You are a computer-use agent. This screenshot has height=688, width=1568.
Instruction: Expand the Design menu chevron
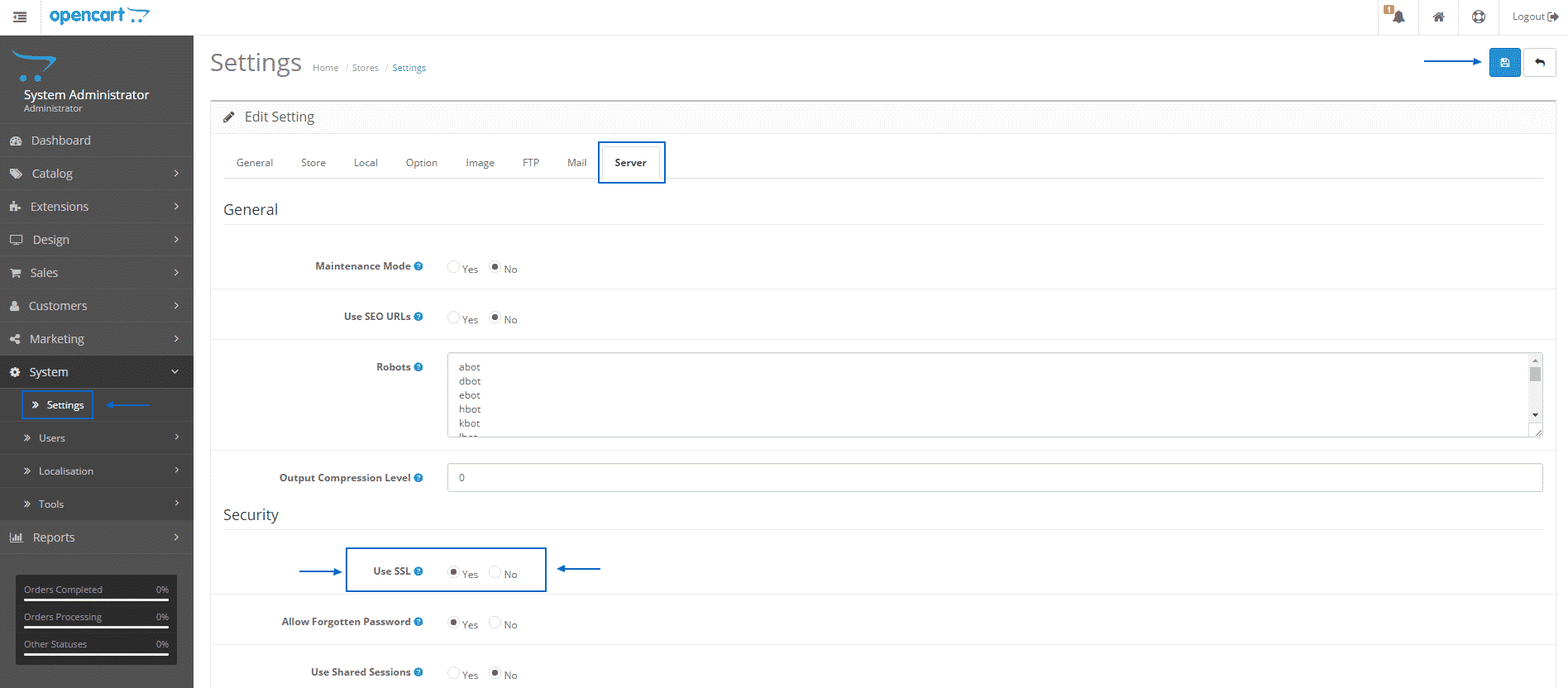click(176, 239)
